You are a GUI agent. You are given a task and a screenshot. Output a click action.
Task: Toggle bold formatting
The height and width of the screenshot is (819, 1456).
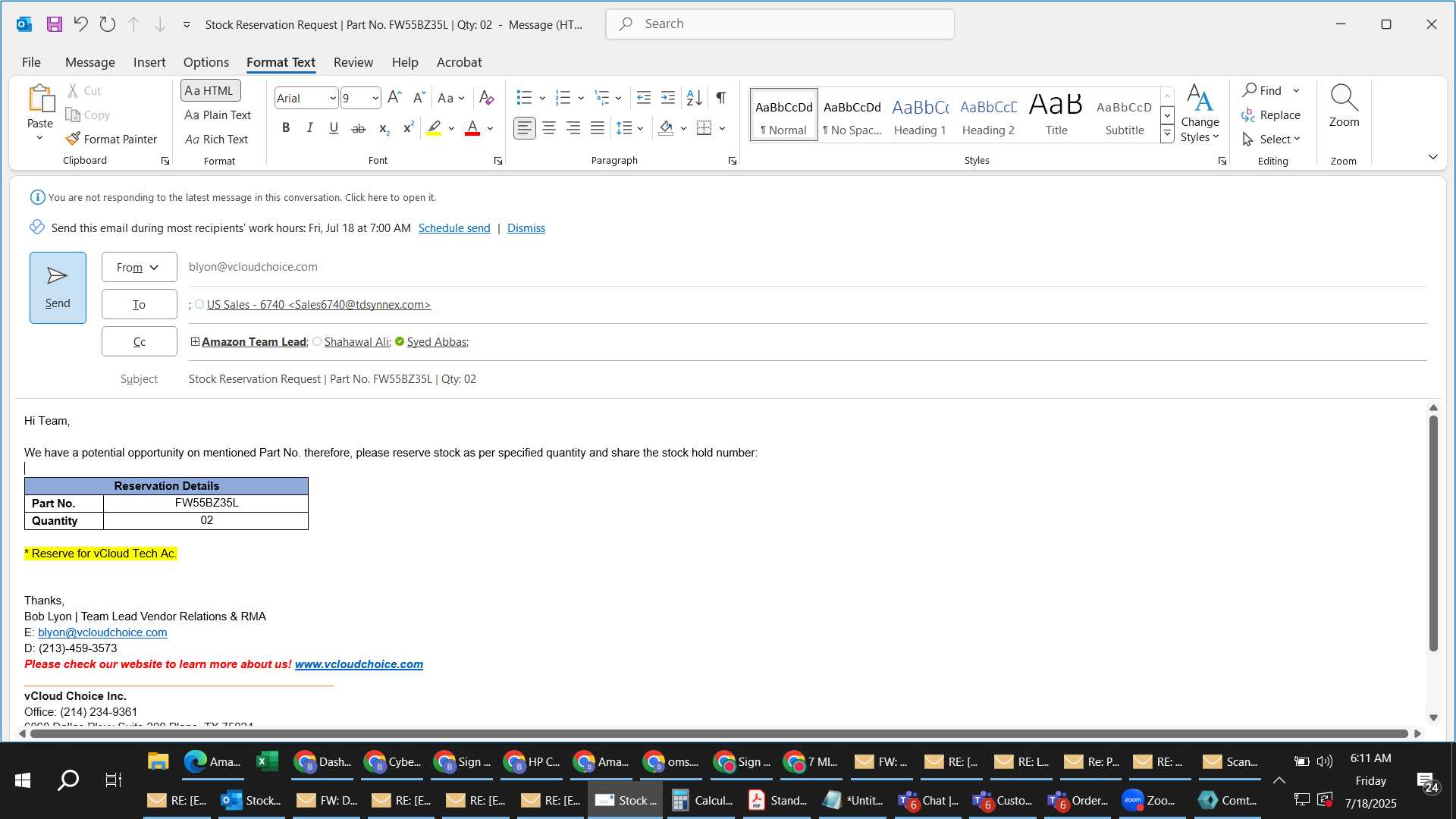286,128
